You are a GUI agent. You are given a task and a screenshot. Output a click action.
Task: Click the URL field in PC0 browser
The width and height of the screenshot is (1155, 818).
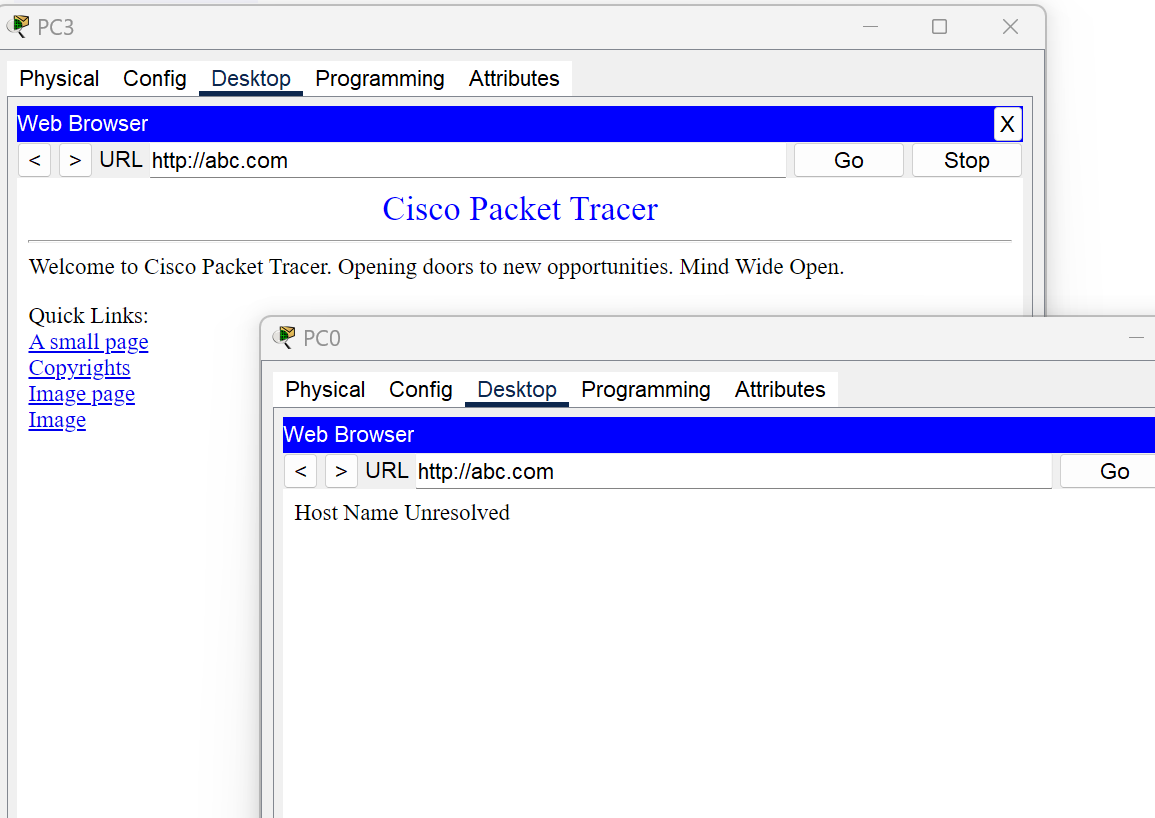click(x=734, y=472)
